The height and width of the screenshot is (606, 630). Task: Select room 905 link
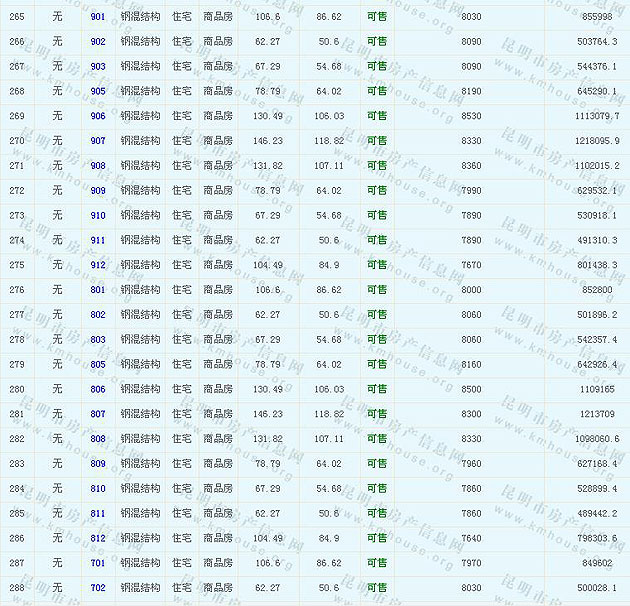pos(97,91)
